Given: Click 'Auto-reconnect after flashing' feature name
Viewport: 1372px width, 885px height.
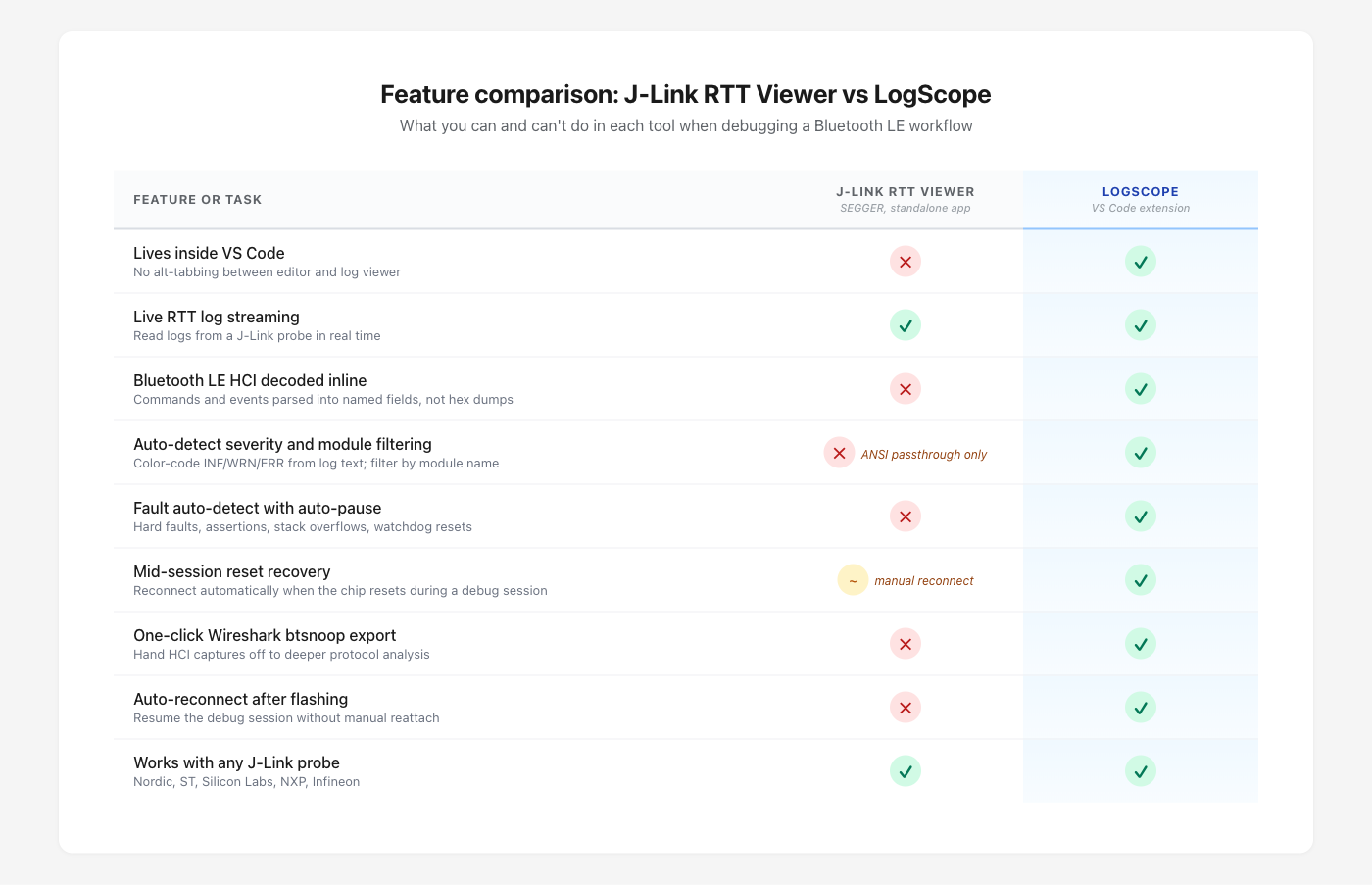Looking at the screenshot, I should point(241,699).
